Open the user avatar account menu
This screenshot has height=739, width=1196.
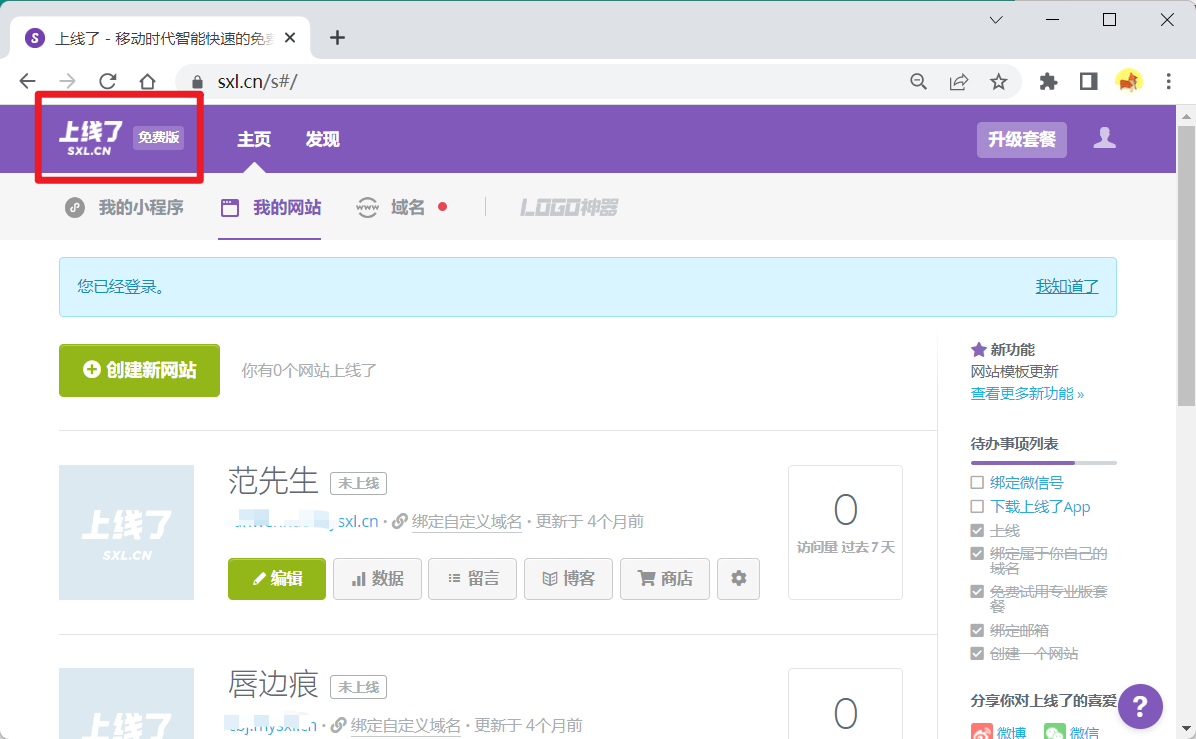click(1104, 139)
